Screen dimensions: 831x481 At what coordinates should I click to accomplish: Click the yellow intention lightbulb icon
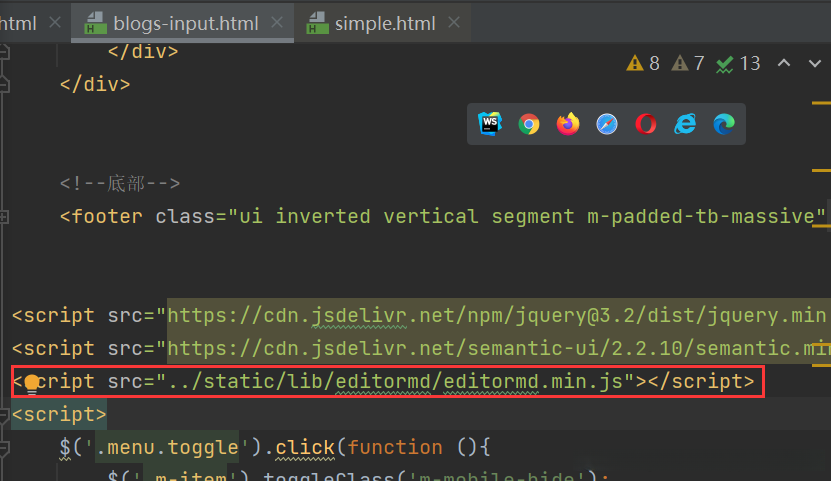32,384
